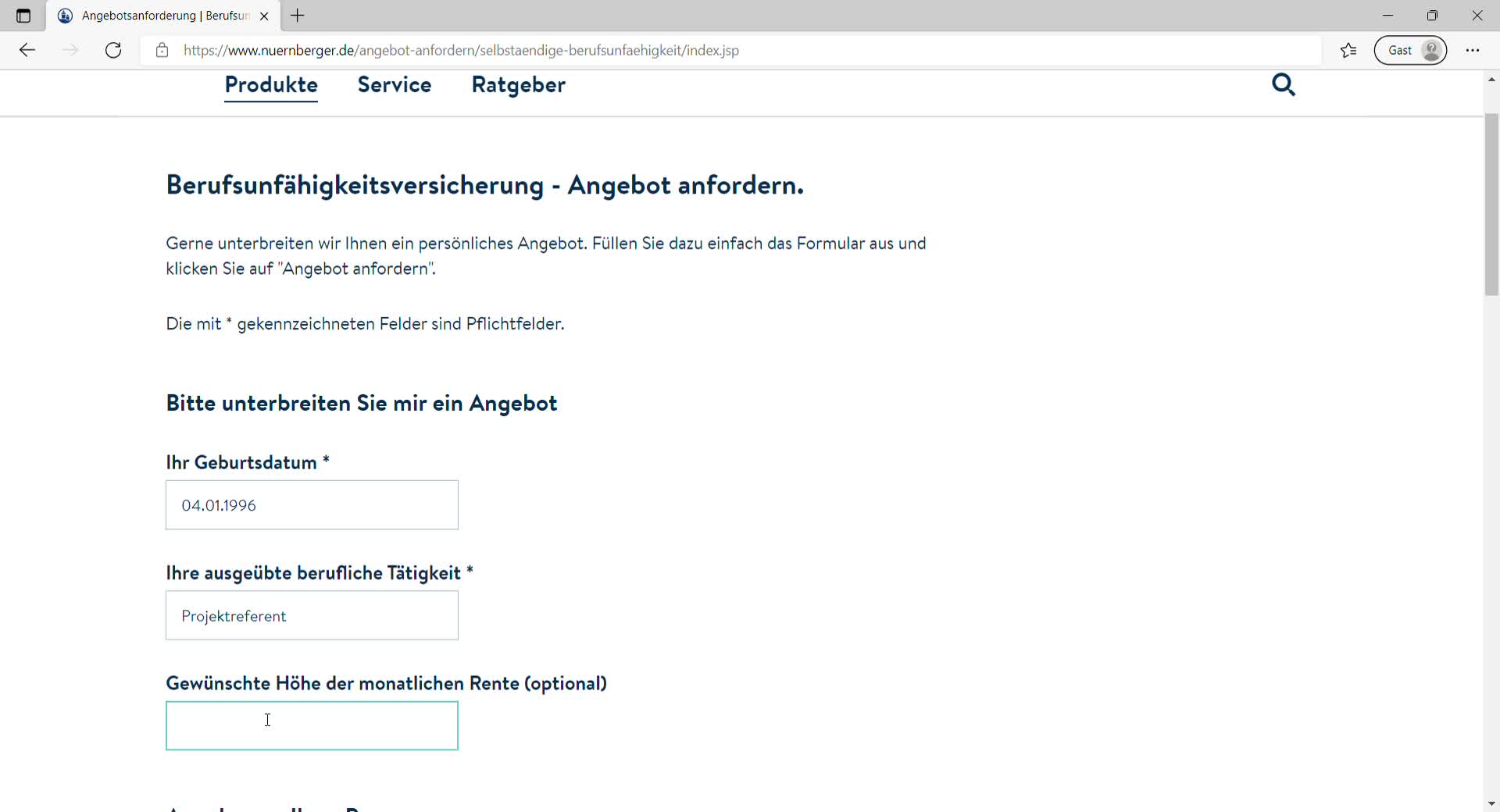Open the Produkte navigation menu

pyautogui.click(x=271, y=85)
